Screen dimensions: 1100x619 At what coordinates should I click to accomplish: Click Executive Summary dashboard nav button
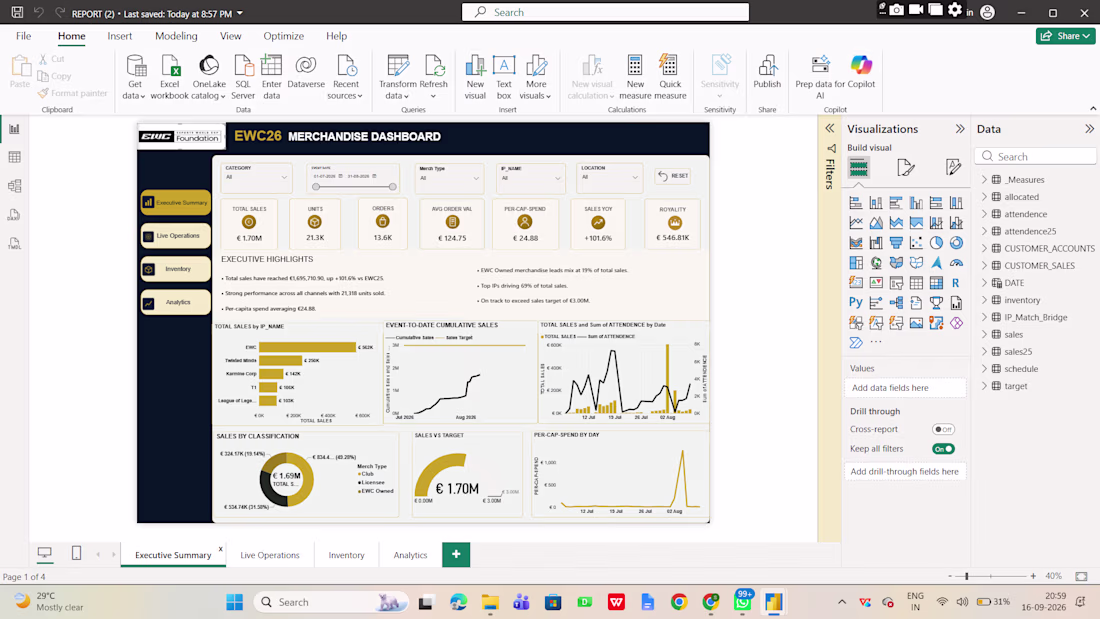click(x=175, y=202)
